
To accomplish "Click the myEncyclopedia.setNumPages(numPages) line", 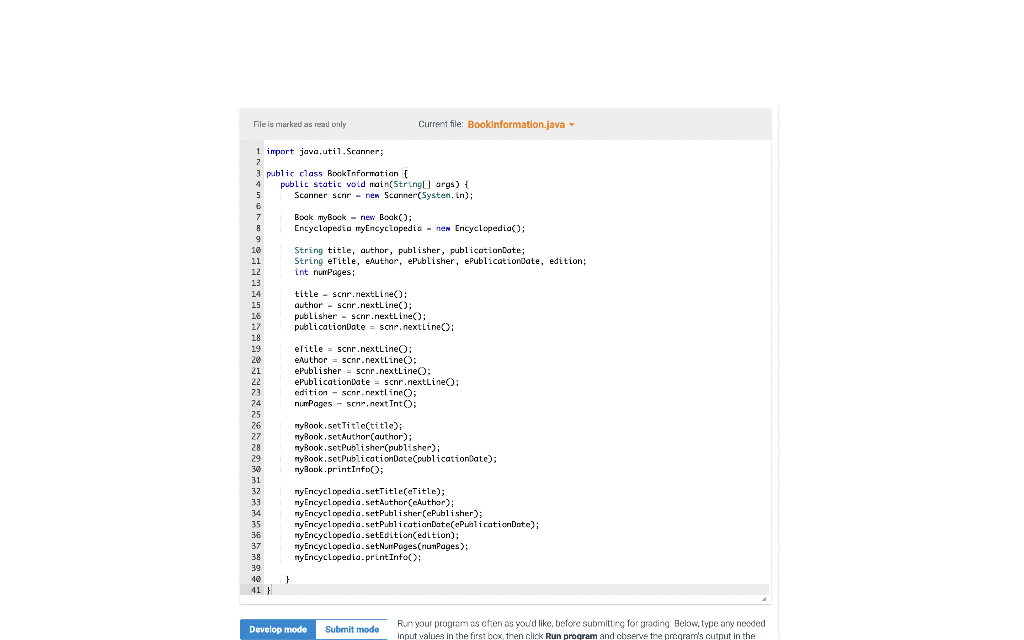I will pos(380,546).
